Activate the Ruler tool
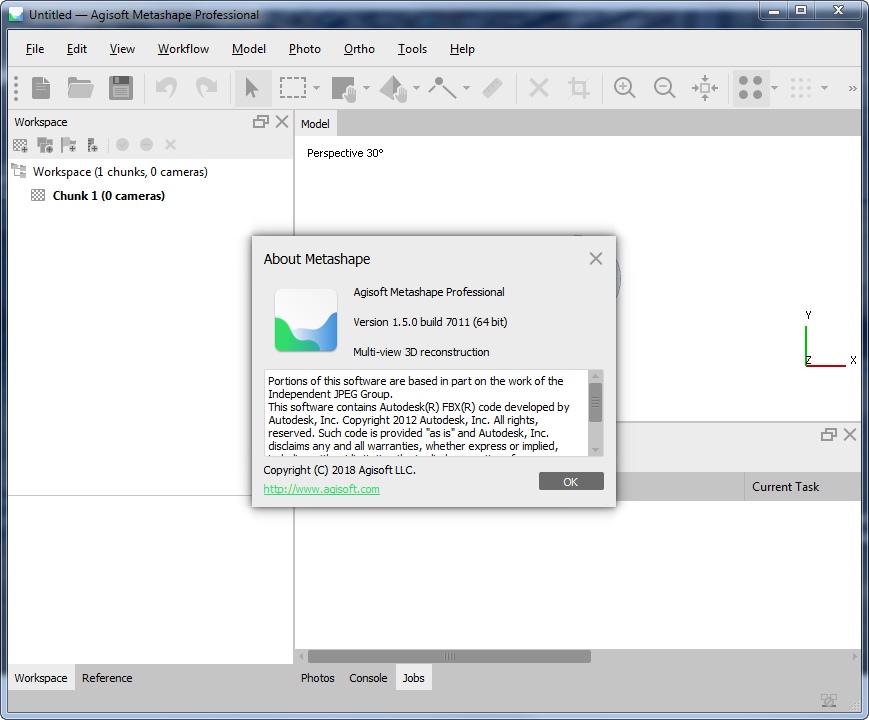869x720 pixels. 492,88
